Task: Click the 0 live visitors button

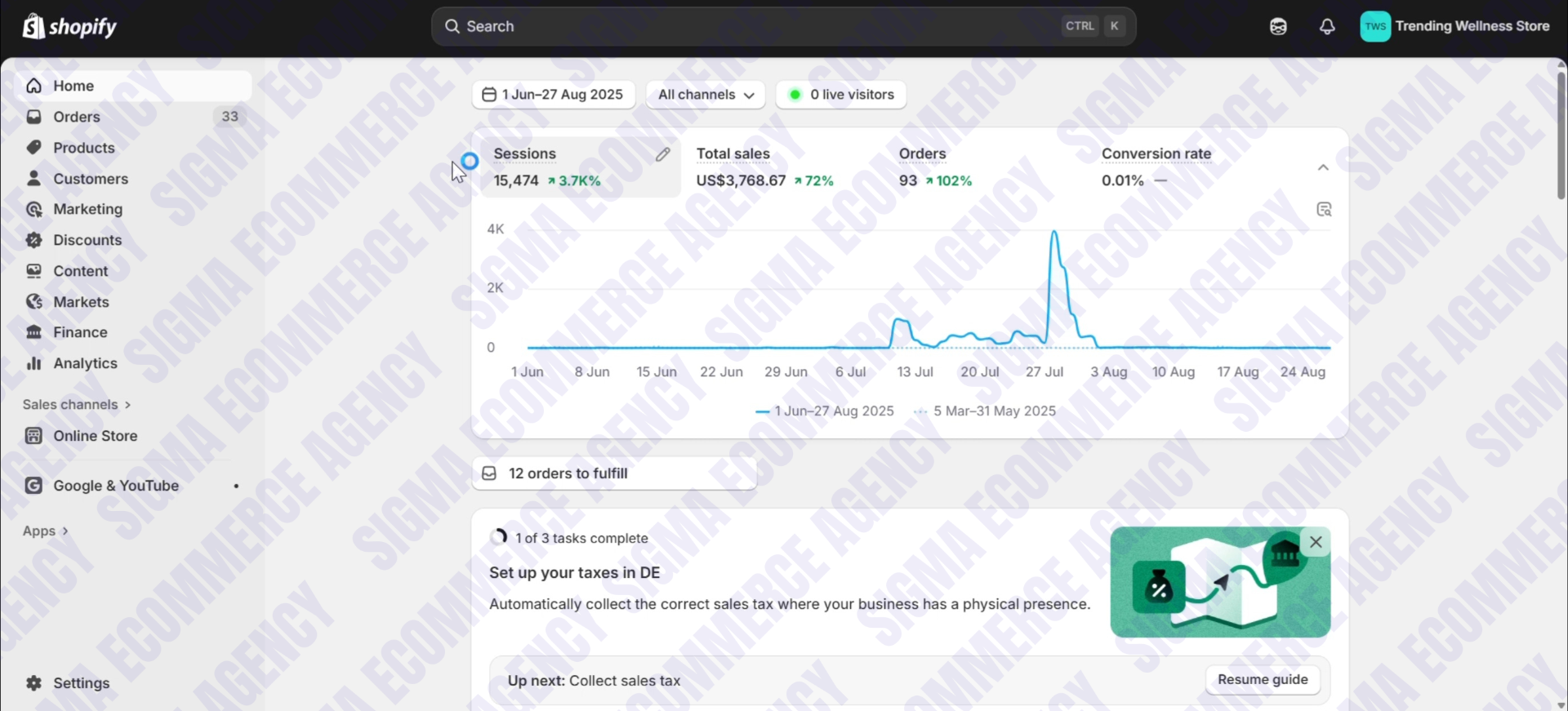Action: point(841,95)
